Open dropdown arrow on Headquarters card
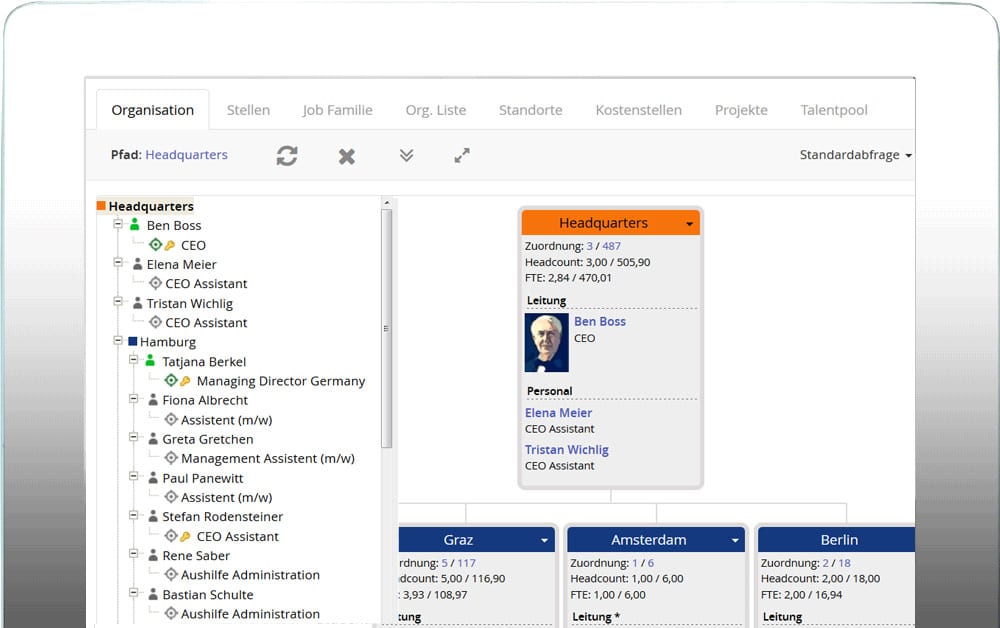Viewport: 1000px width, 628px height. [689, 224]
